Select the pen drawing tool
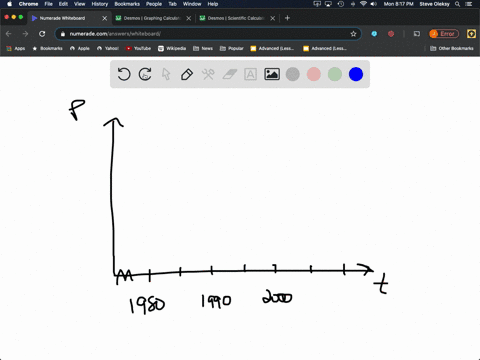Screen dimensions: 480x360 pos(187,74)
